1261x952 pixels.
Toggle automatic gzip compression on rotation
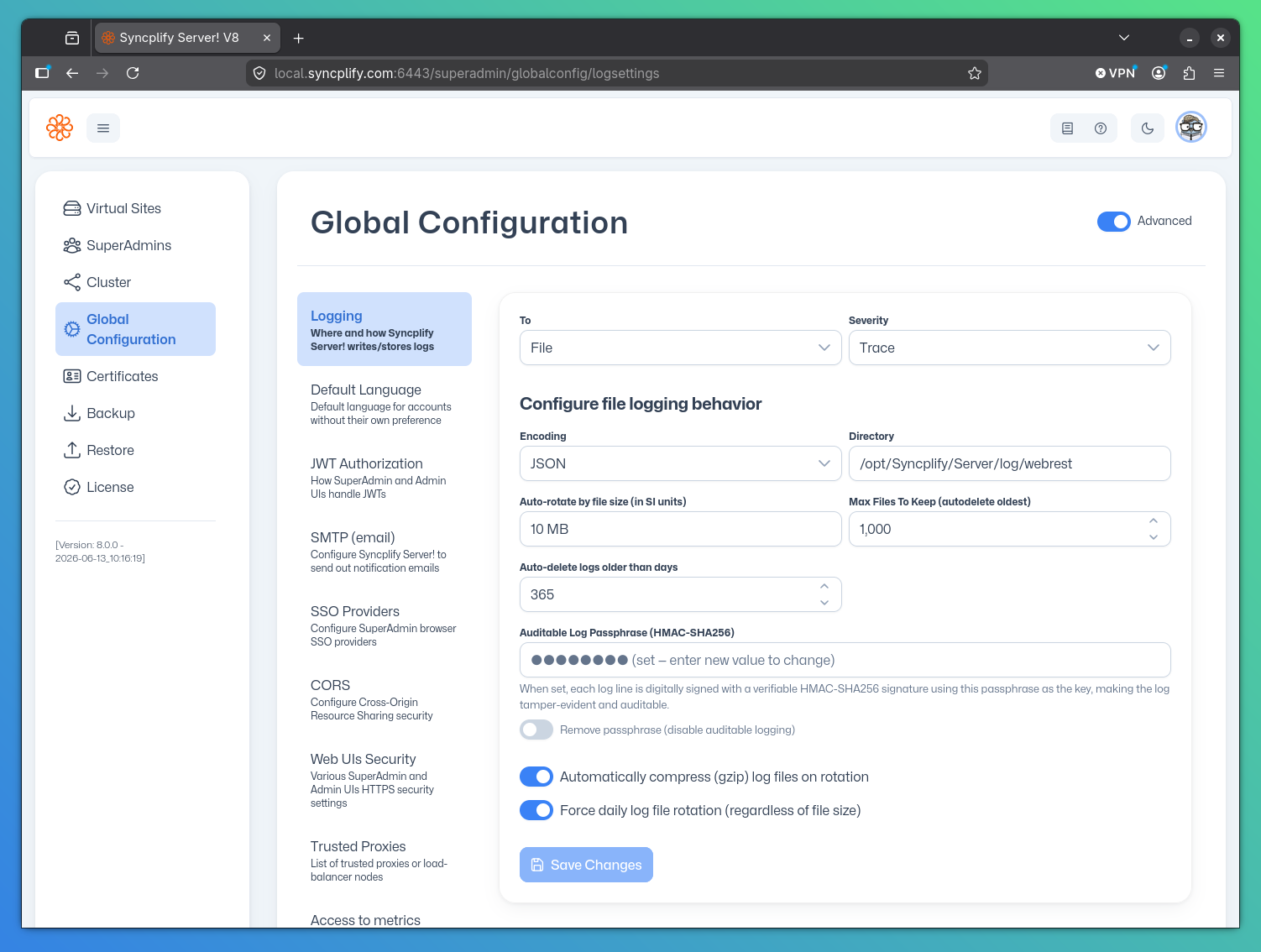536,777
